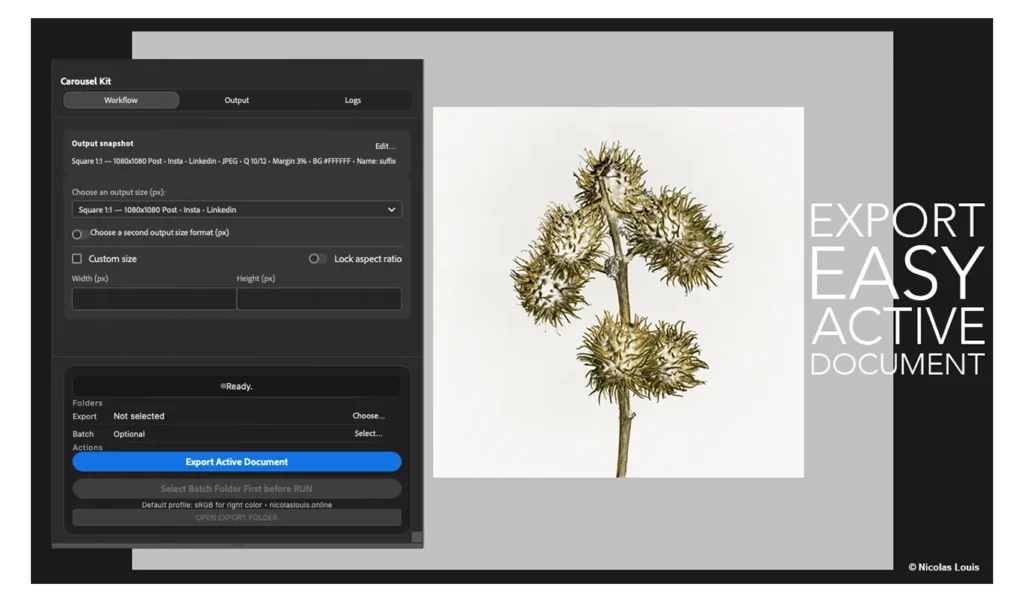Open Edit... to modify the output snapshot

(384, 146)
